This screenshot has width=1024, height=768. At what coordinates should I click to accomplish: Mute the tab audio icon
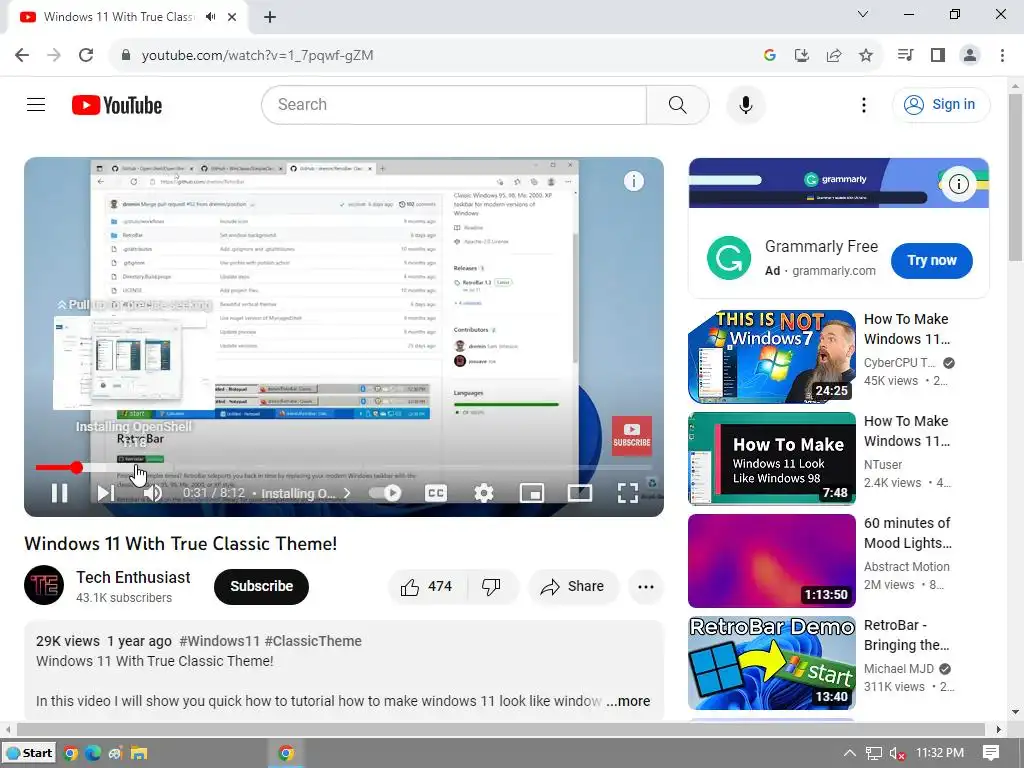[210, 17]
